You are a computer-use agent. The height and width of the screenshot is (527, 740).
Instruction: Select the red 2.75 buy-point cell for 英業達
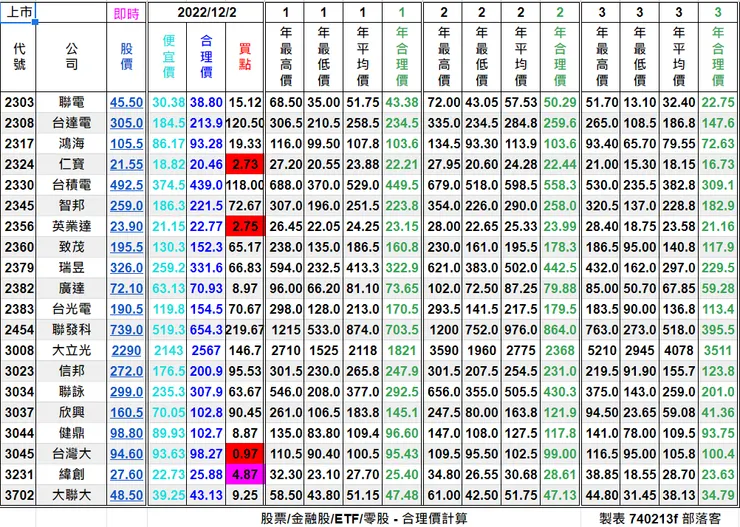[x=245, y=226]
